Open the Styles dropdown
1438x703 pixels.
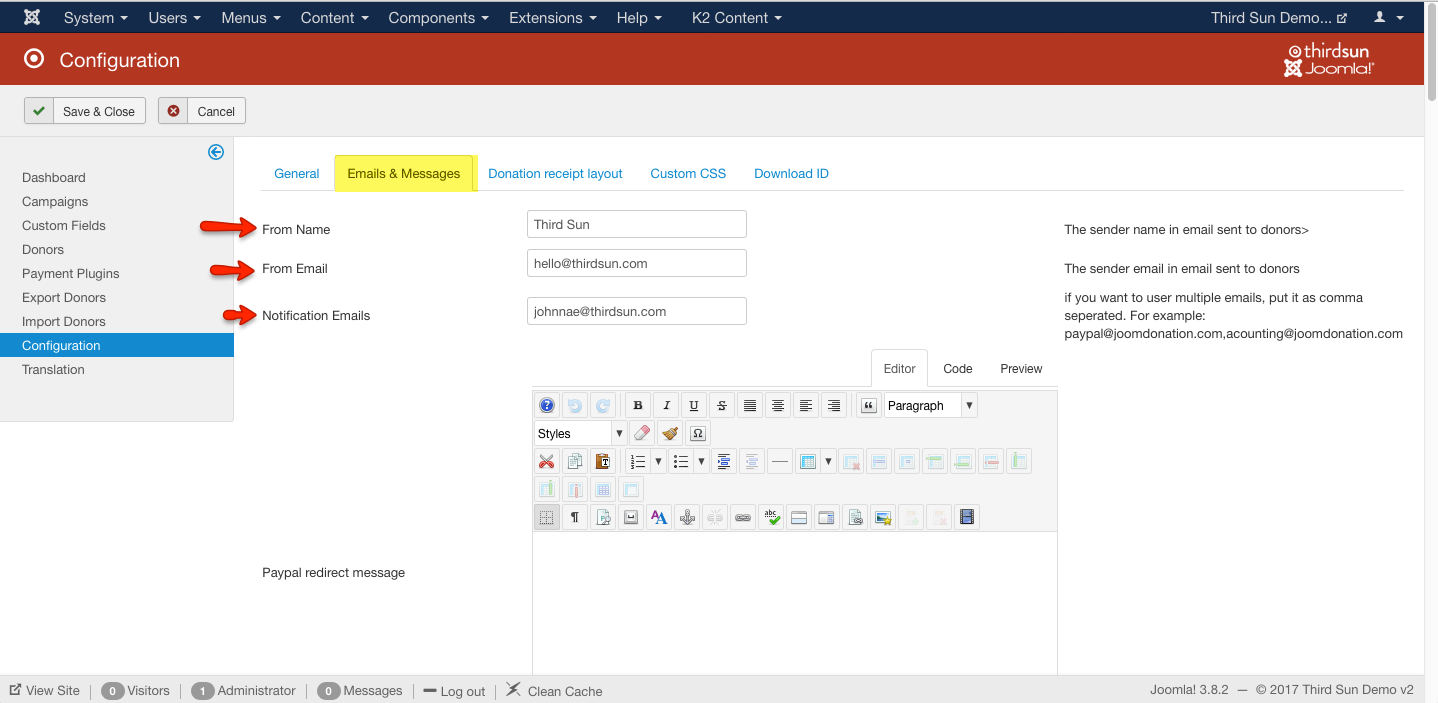coord(580,434)
